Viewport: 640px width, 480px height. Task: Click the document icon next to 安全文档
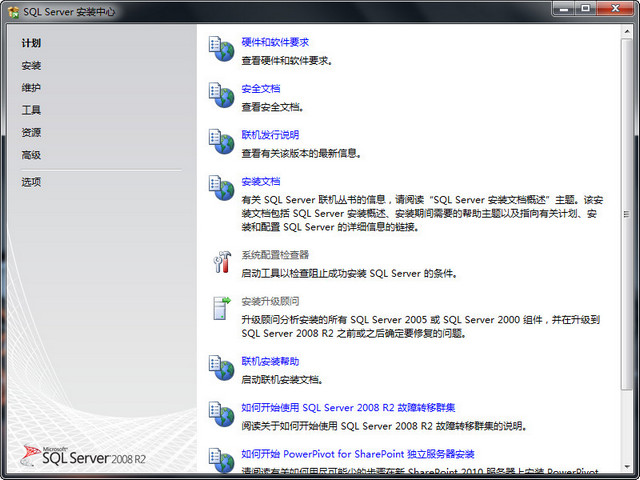tap(221, 95)
